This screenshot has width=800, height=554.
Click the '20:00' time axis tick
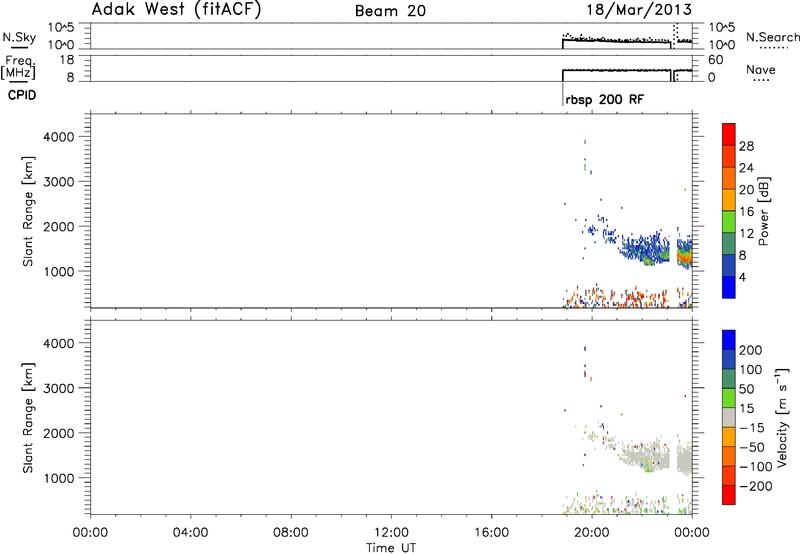[x=592, y=533]
